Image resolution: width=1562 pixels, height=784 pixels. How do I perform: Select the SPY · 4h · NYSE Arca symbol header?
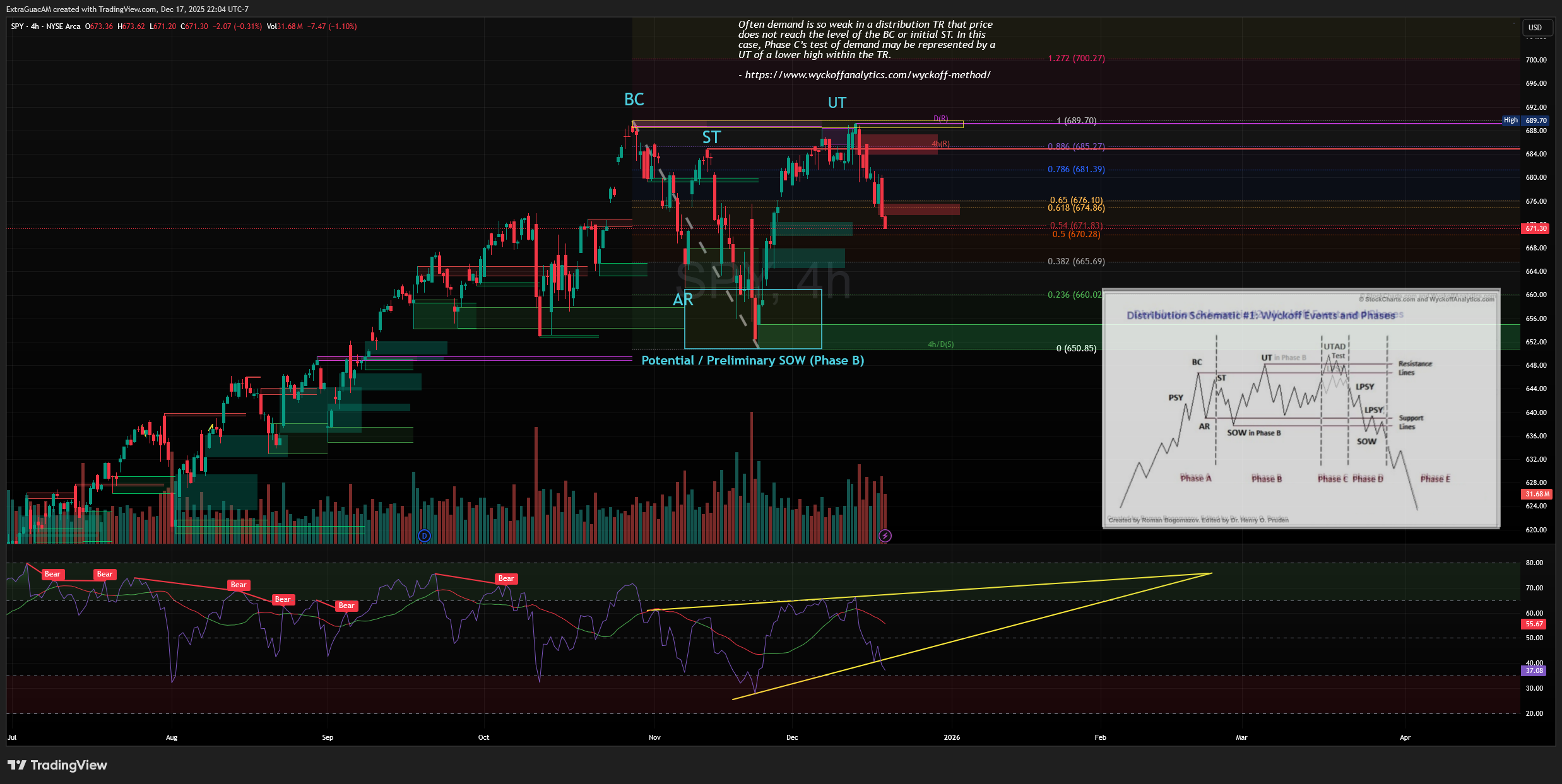pyautogui.click(x=45, y=26)
